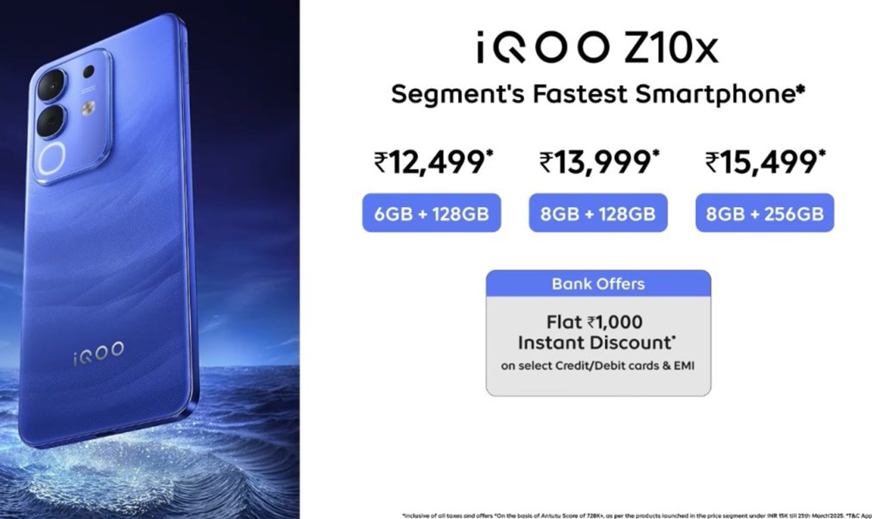This screenshot has height=519, width=872.
Task: Click the ₹12,499 price text
Action: tap(433, 162)
